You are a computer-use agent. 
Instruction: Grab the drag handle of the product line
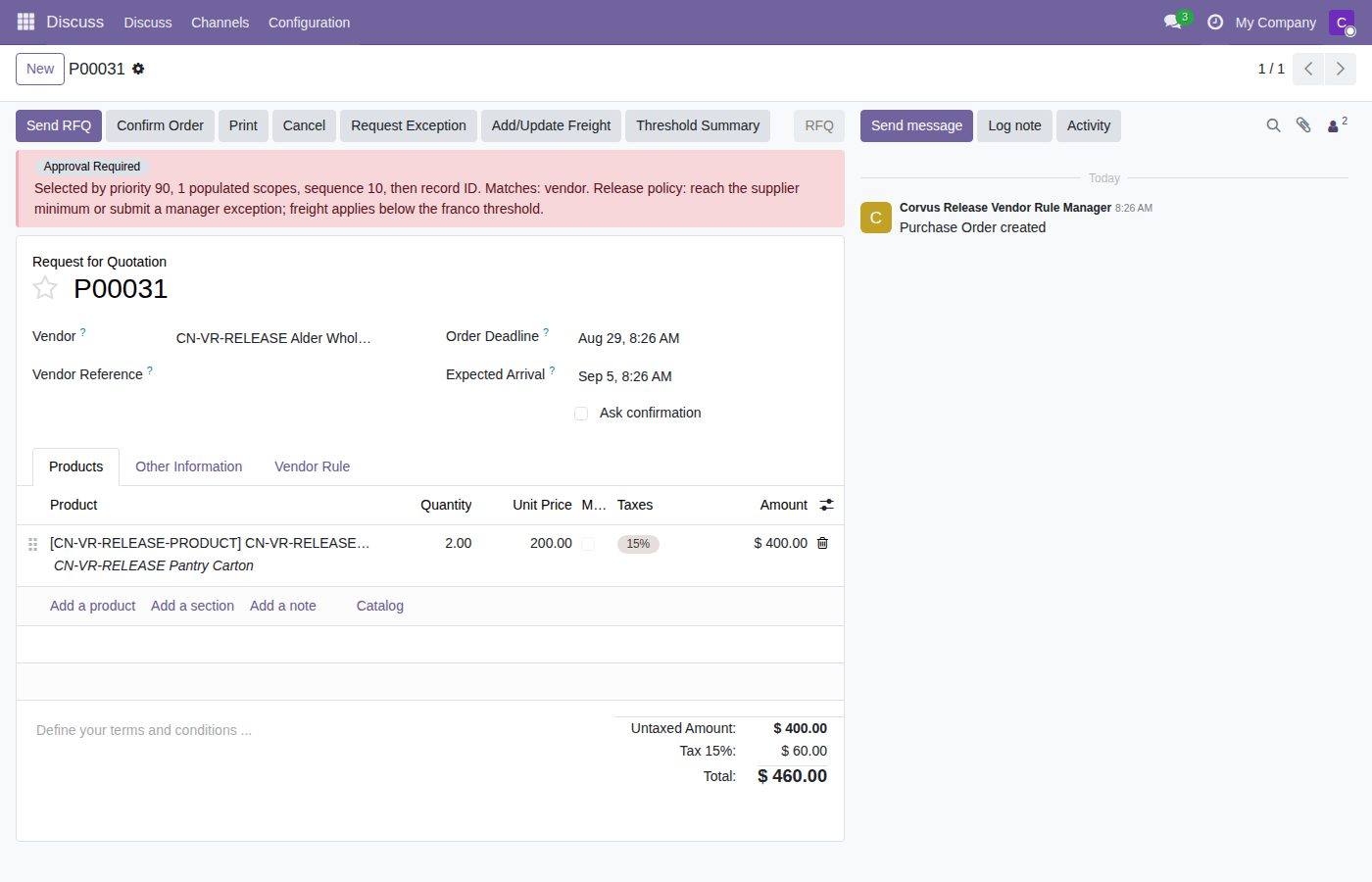coord(32,544)
